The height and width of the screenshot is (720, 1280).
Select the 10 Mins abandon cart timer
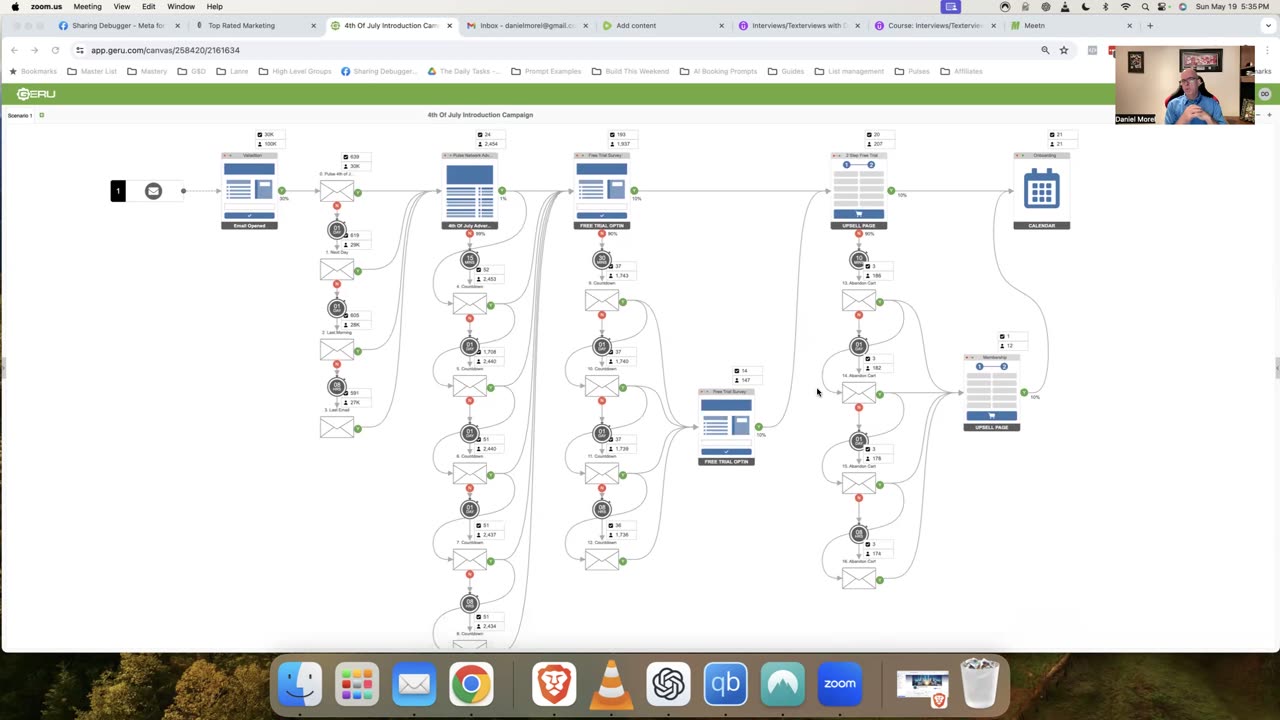click(858, 260)
